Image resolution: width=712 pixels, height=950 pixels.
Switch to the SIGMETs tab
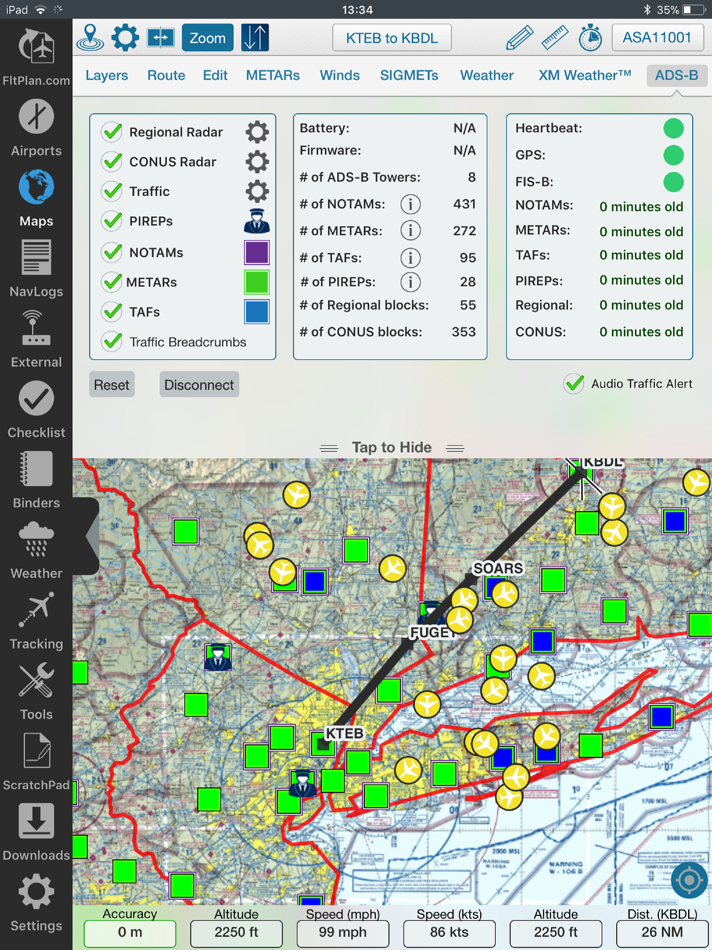coord(409,75)
